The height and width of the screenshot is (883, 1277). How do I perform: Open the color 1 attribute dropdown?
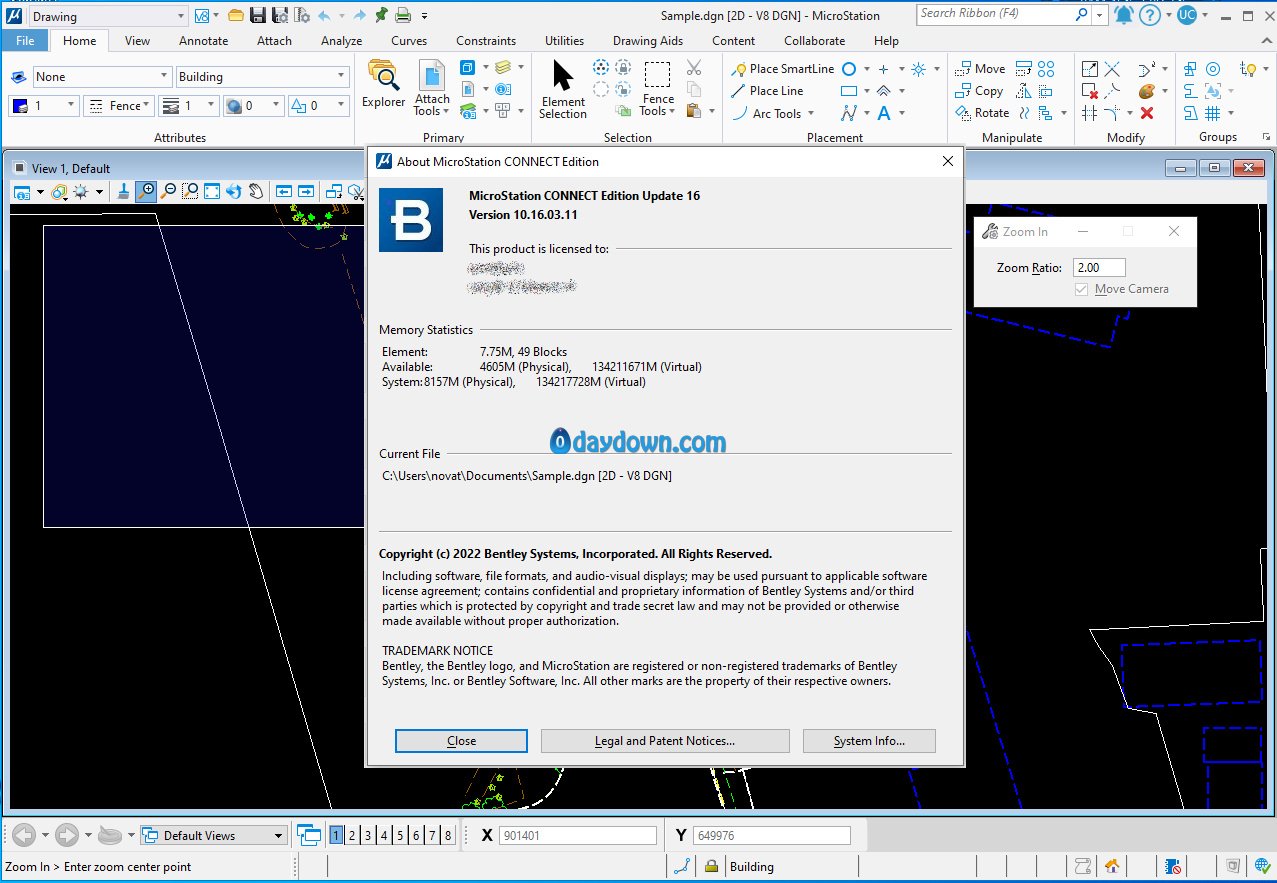[x=43, y=105]
